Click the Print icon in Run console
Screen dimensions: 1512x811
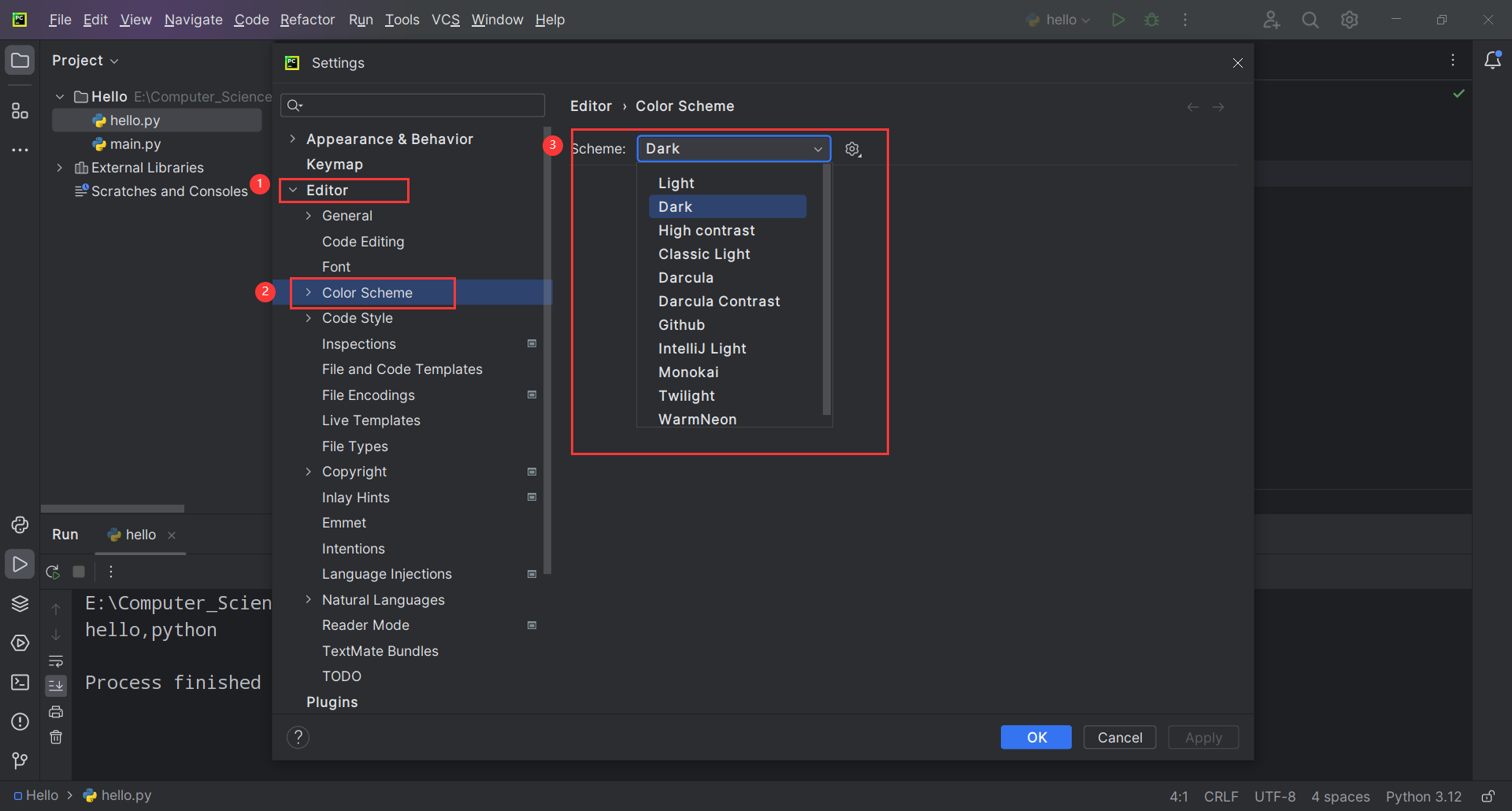56,712
